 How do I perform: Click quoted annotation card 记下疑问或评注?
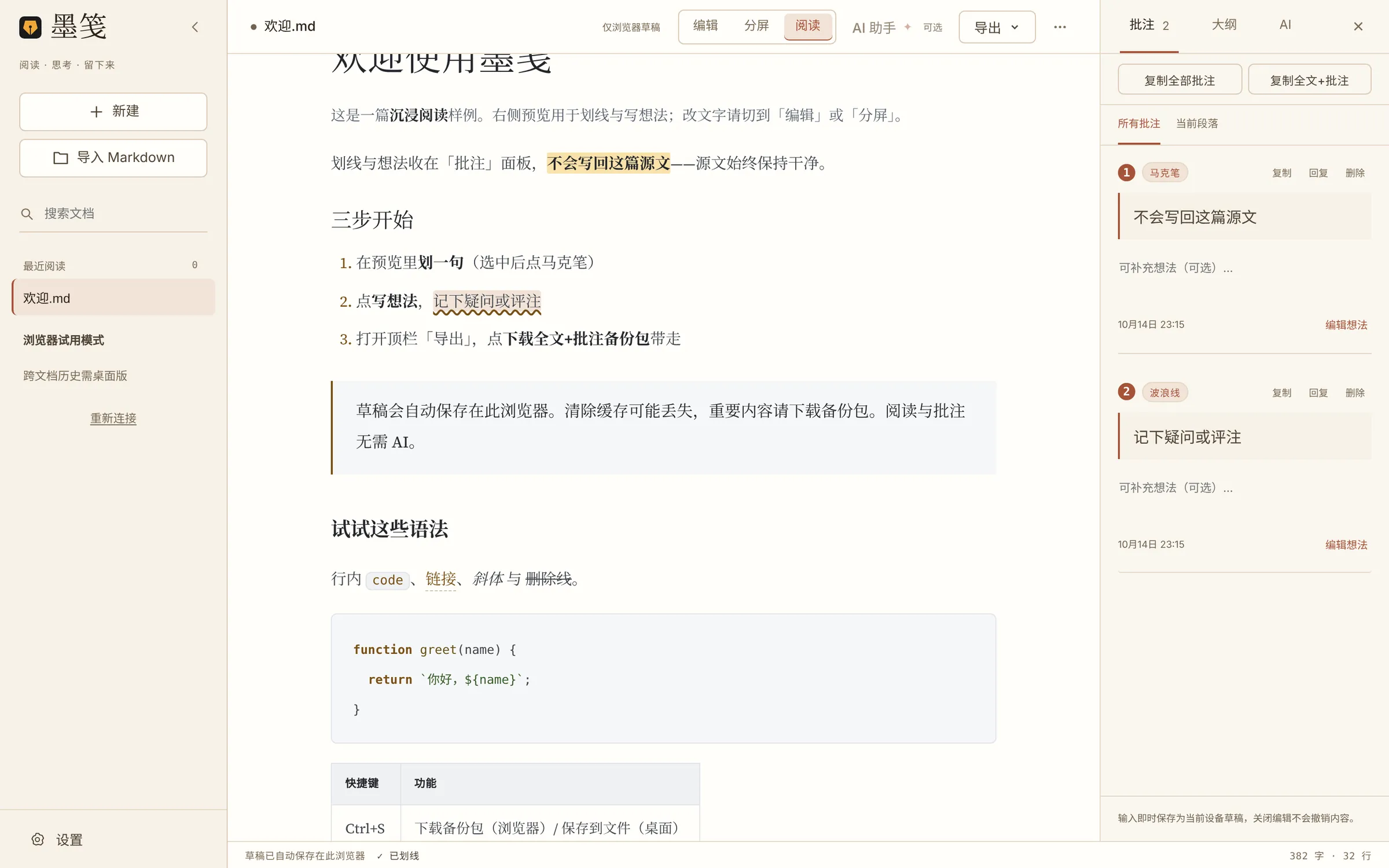point(1244,436)
